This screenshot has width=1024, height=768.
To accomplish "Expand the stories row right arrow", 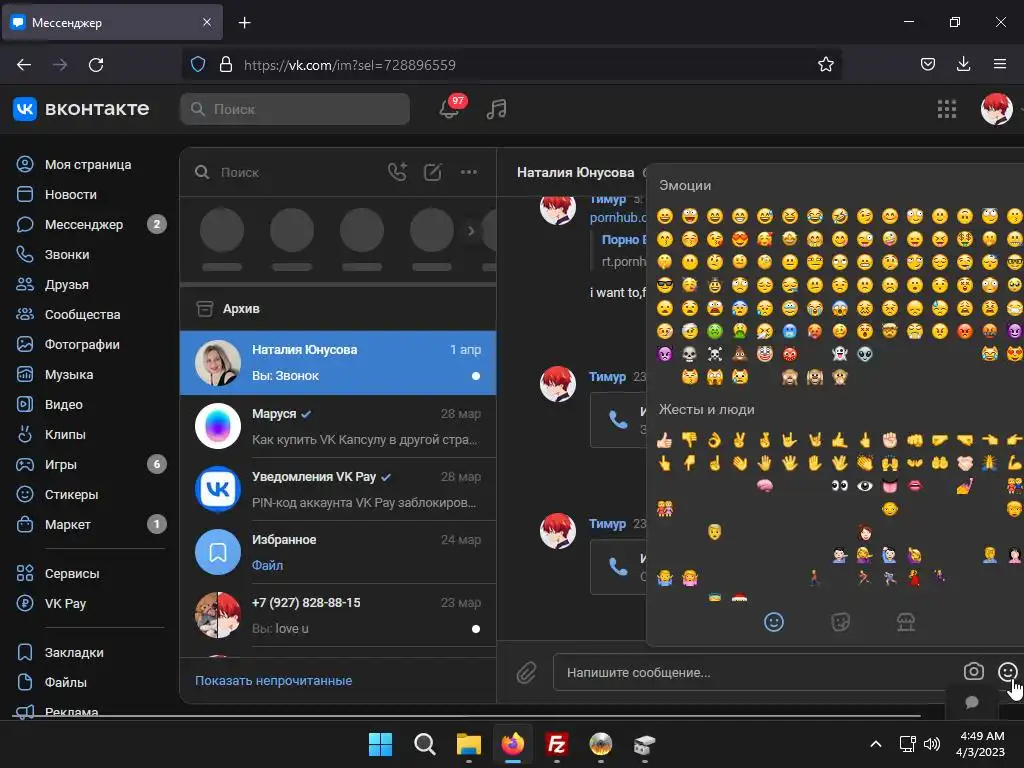I will pyautogui.click(x=471, y=231).
